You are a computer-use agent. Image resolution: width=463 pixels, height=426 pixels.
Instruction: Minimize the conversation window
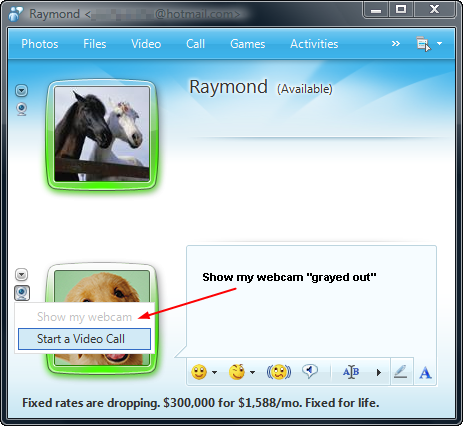click(376, 10)
